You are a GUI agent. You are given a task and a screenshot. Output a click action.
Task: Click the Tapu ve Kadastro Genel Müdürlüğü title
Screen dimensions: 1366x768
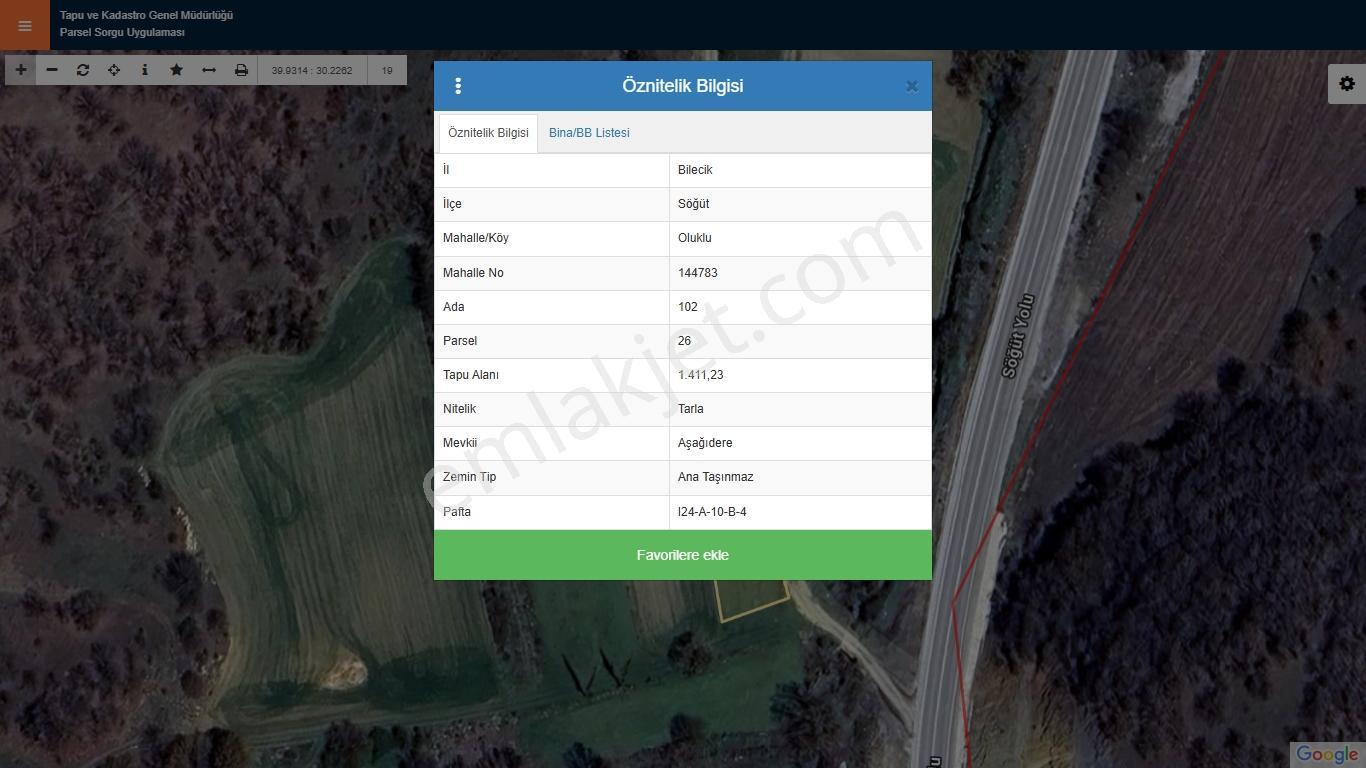click(x=146, y=15)
